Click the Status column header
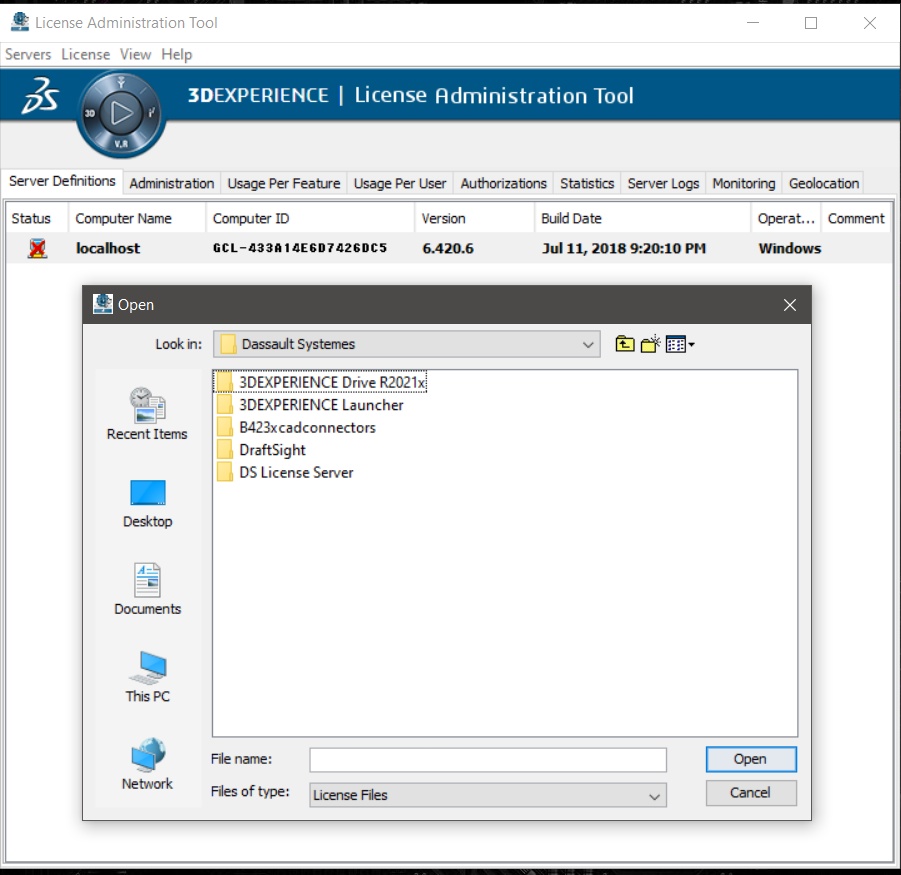The image size is (901, 875). [36, 219]
